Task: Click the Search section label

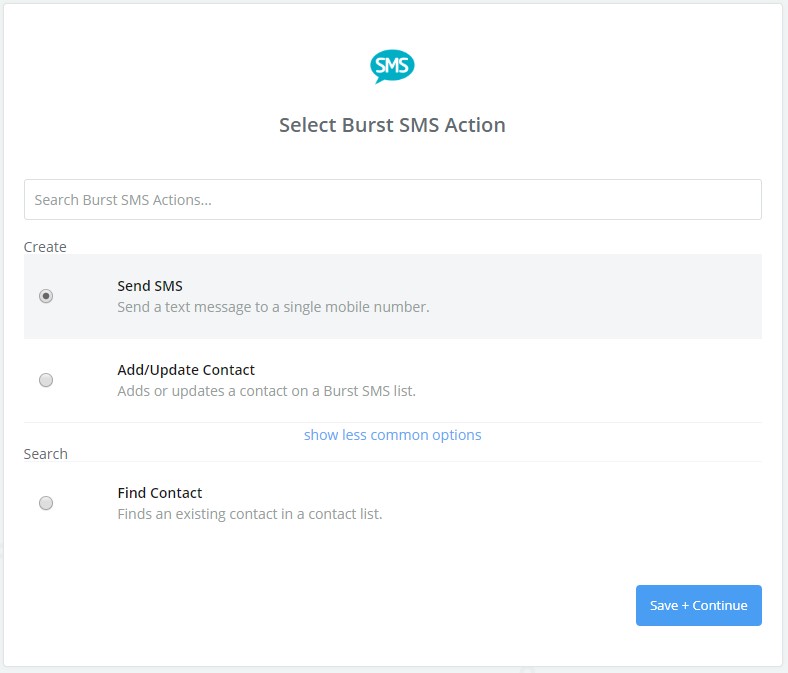Action: pos(46,454)
